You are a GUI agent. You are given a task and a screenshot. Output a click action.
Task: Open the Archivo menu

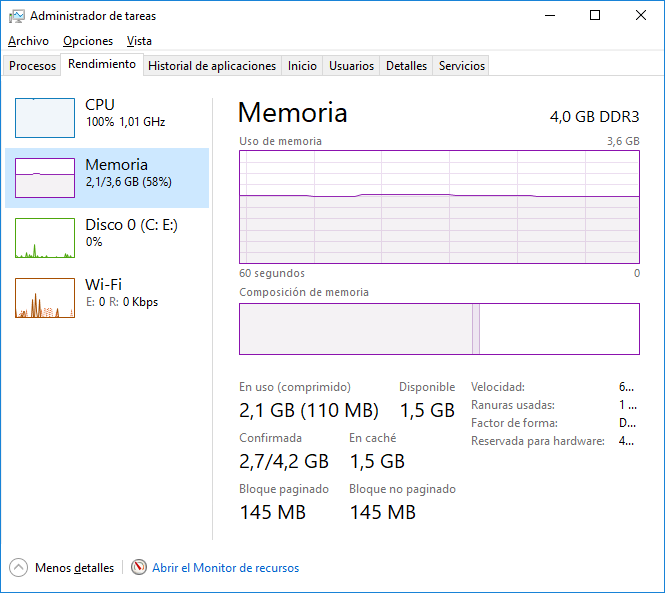pyautogui.click(x=28, y=41)
